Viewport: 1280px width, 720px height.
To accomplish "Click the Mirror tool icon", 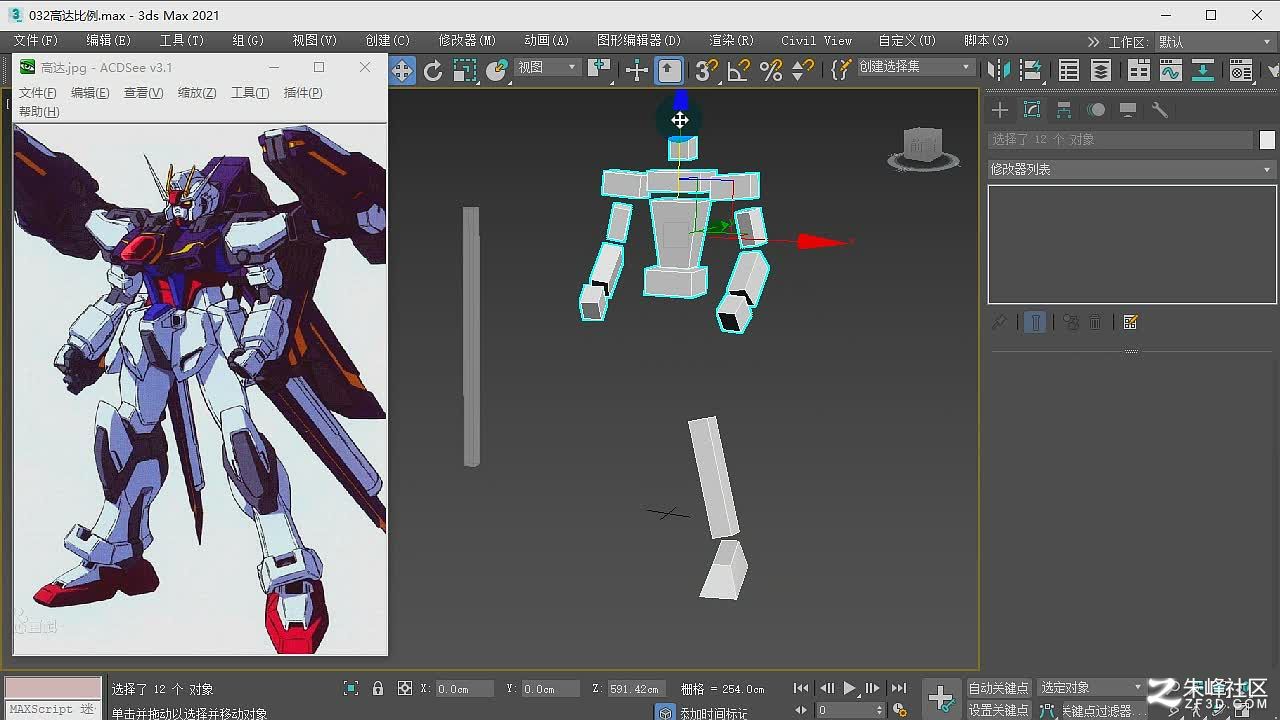I will click(998, 70).
